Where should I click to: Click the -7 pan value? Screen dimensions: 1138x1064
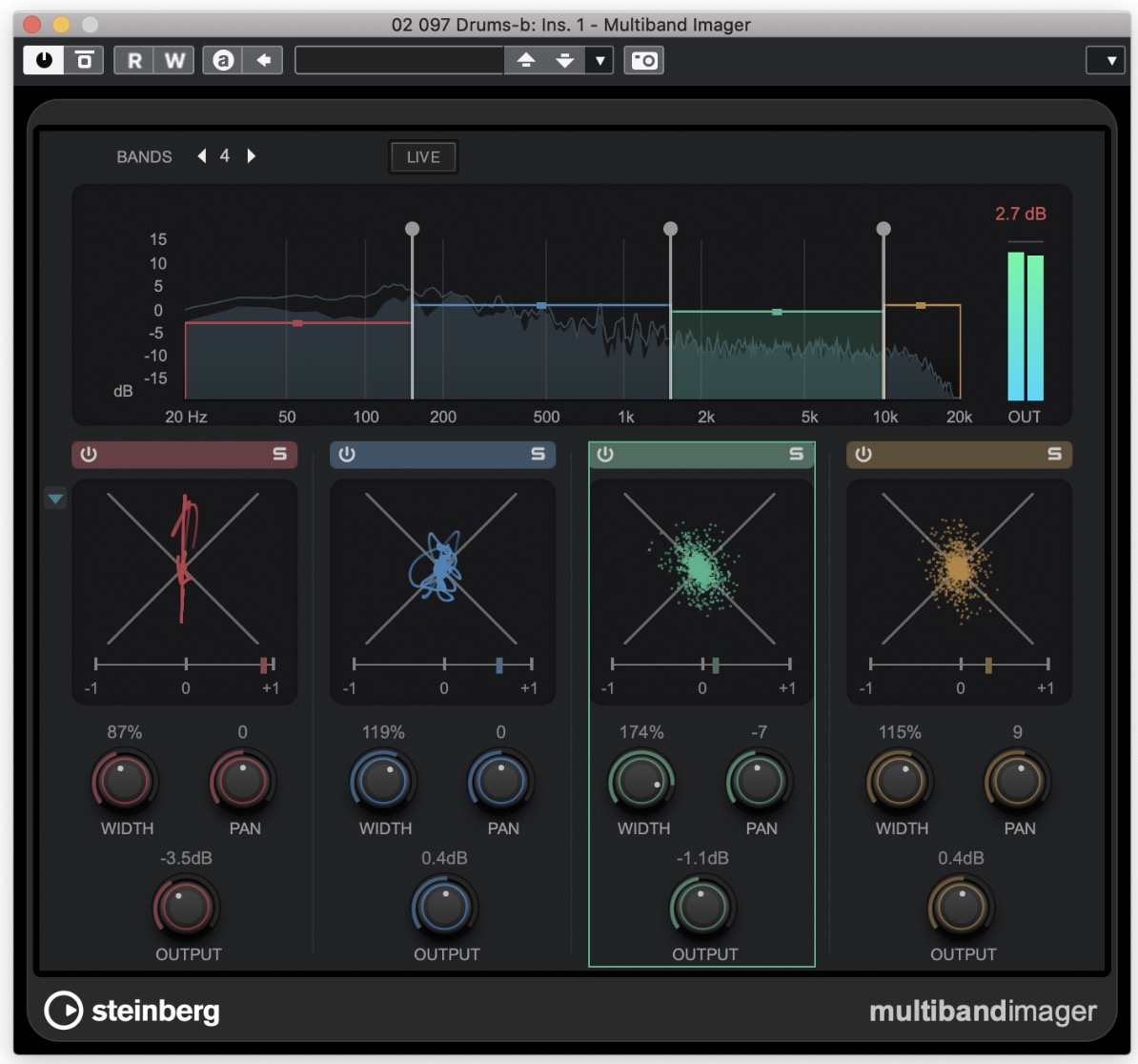760,731
